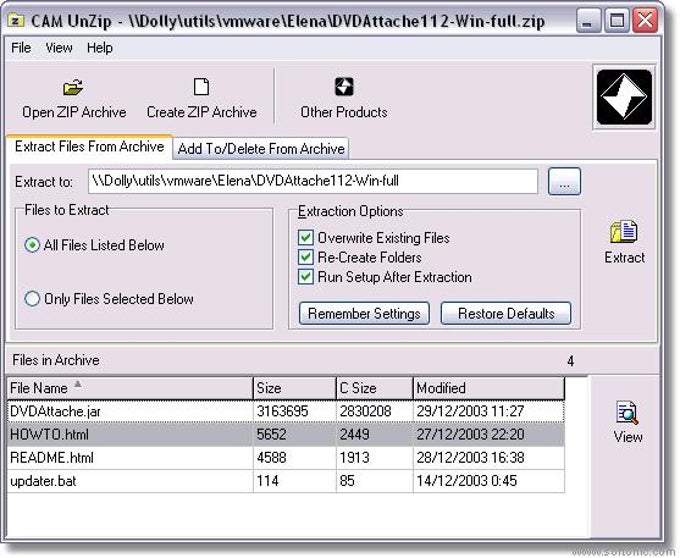680x558 pixels.
Task: Select HOWTO.html file row
Action: (286, 434)
